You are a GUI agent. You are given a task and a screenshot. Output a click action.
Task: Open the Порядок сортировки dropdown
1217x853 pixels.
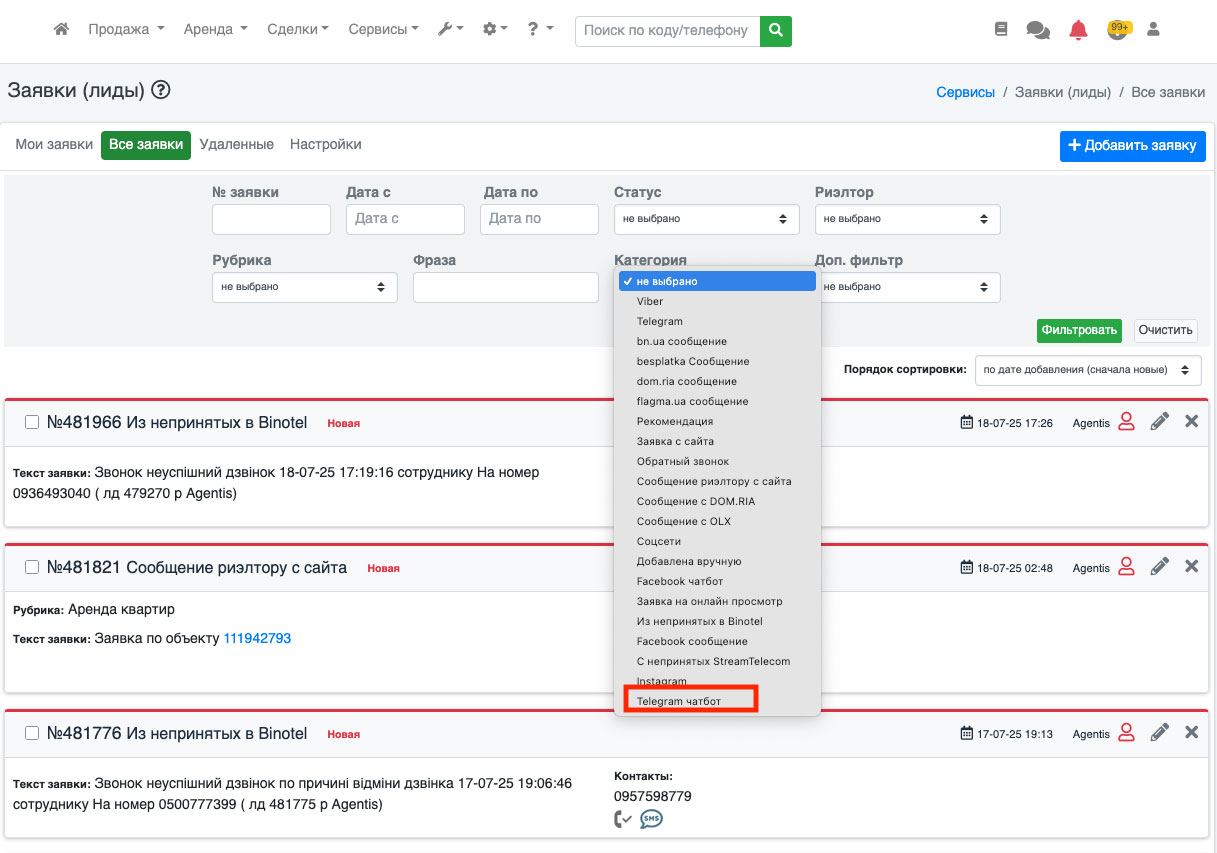point(1088,370)
